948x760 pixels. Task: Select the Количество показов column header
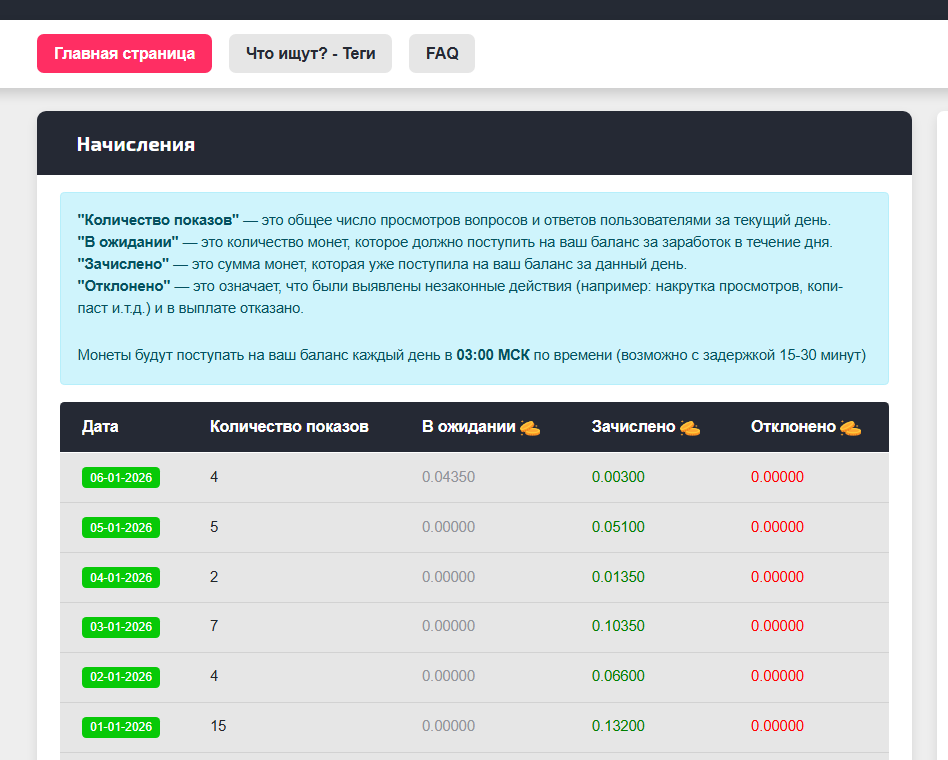click(290, 427)
